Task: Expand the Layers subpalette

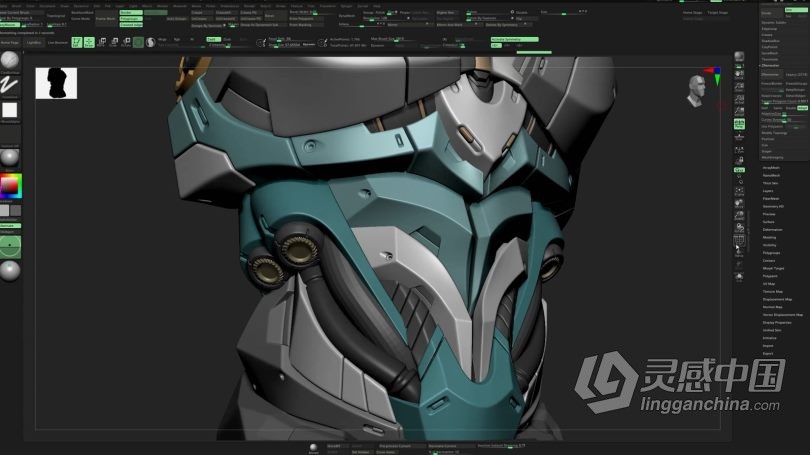Action: click(768, 191)
